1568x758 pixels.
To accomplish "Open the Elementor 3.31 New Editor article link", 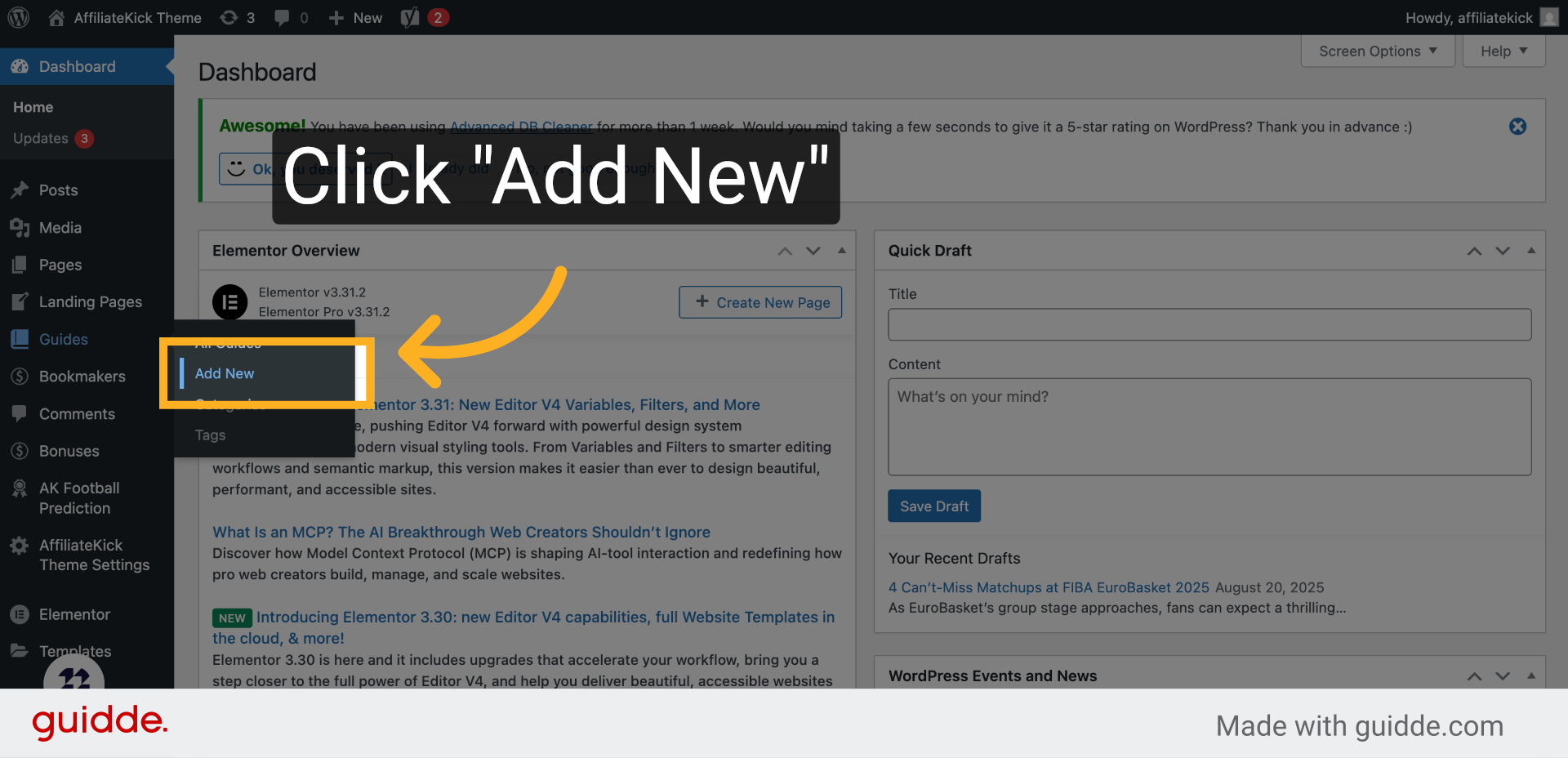I will click(x=565, y=404).
